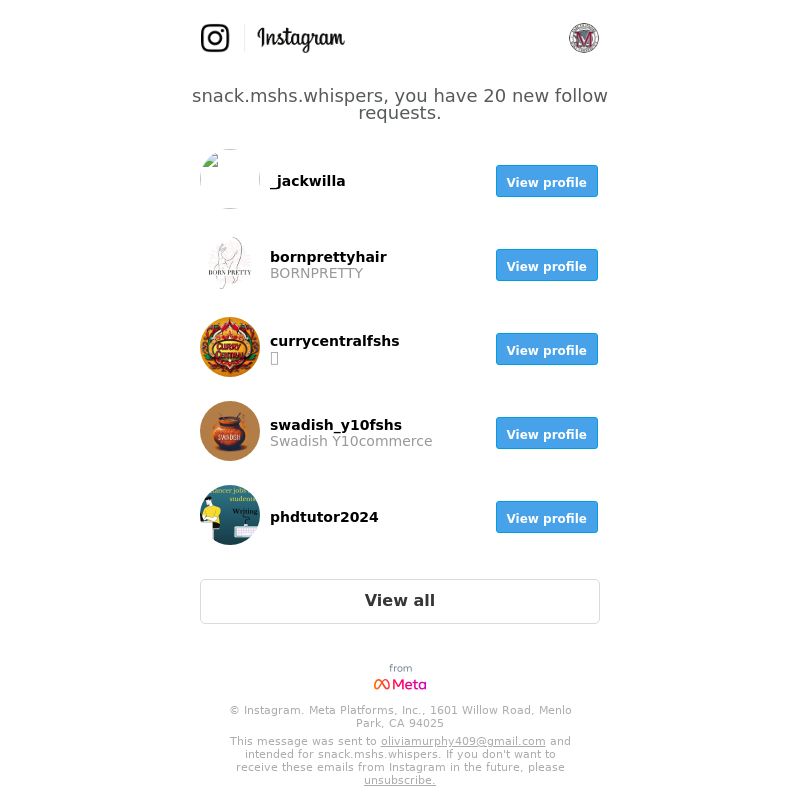
Task: View profile of bornprettyhair
Action: [547, 265]
